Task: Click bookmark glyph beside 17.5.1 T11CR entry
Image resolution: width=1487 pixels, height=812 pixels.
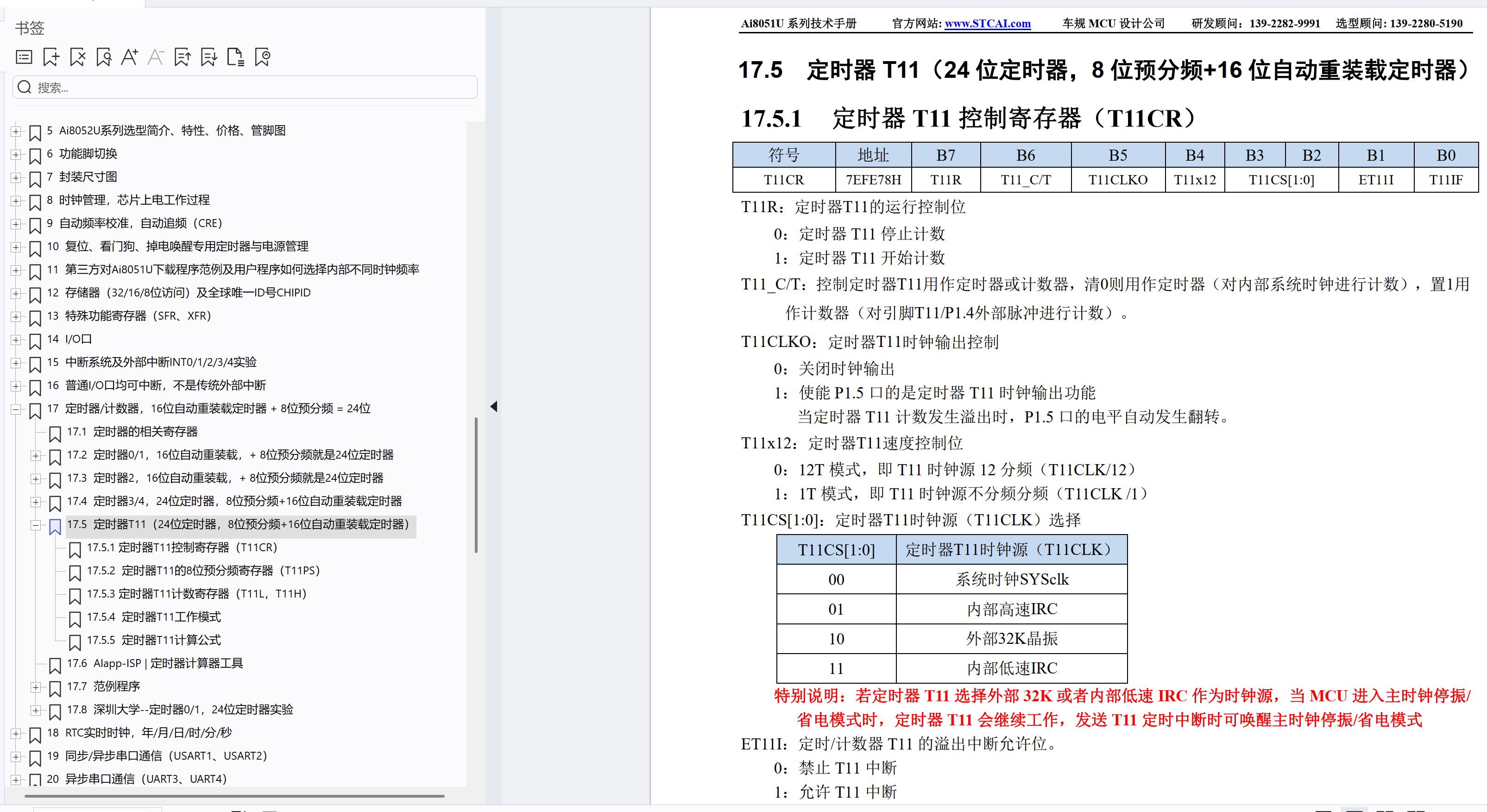Action: point(75,549)
